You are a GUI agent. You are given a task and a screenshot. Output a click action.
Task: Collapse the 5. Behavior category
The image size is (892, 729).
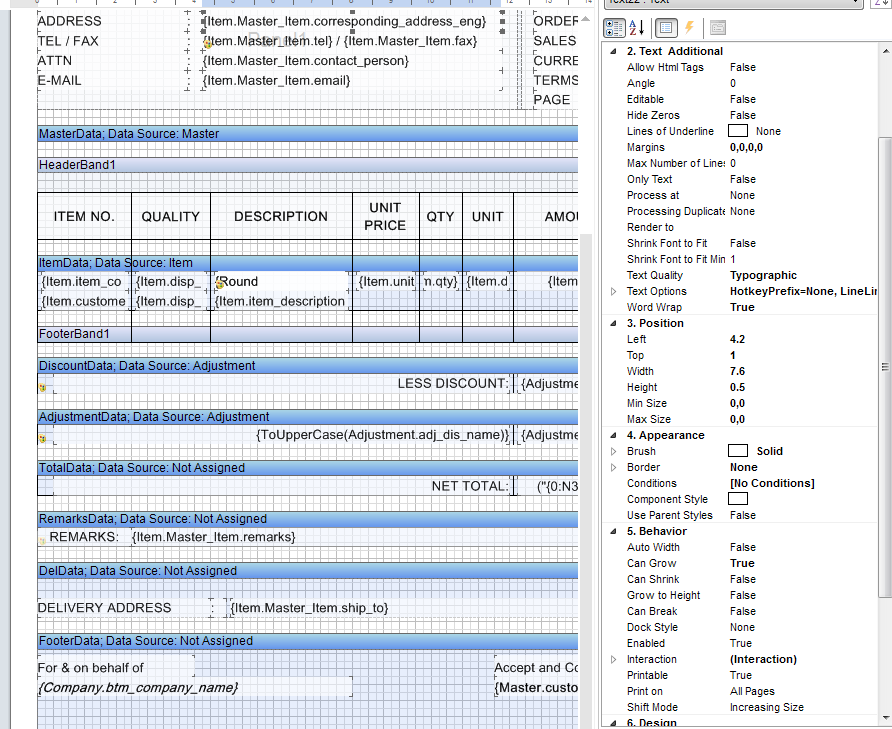pos(613,532)
